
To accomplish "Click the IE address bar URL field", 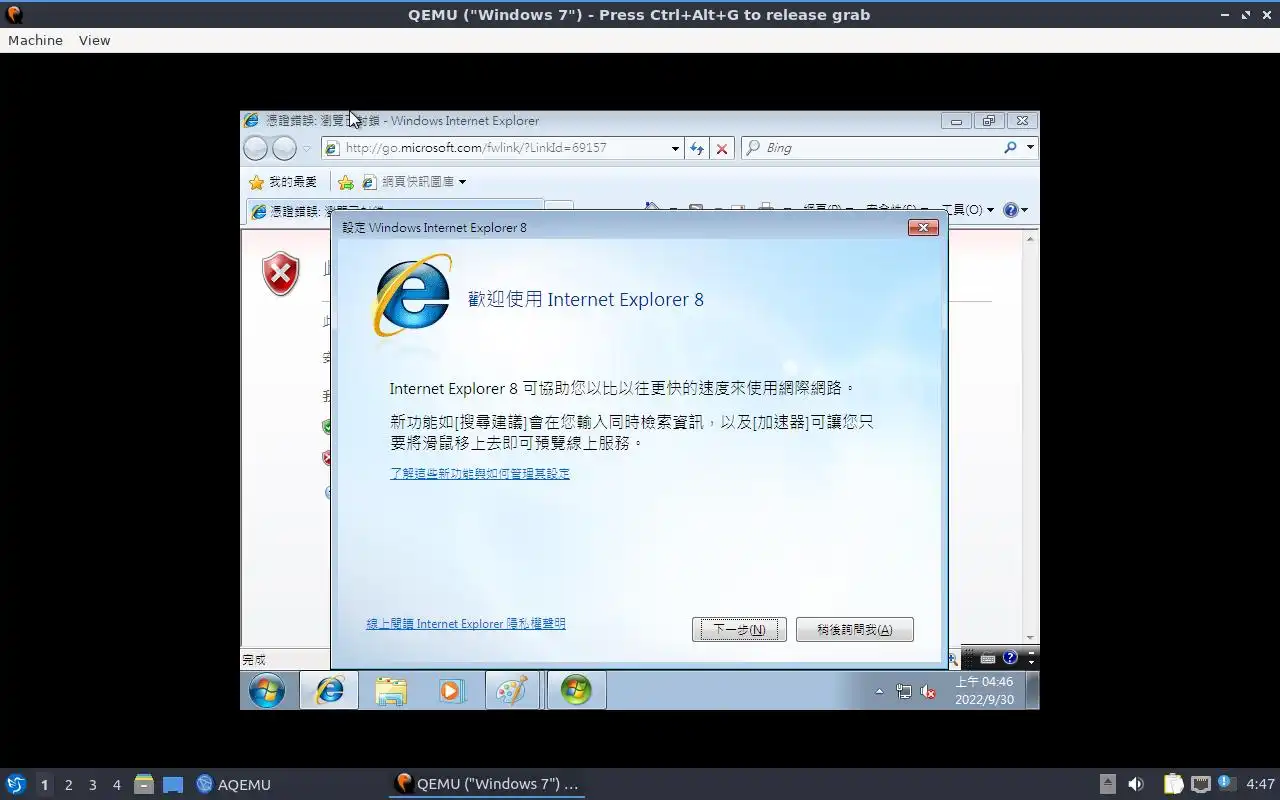I will 505,148.
